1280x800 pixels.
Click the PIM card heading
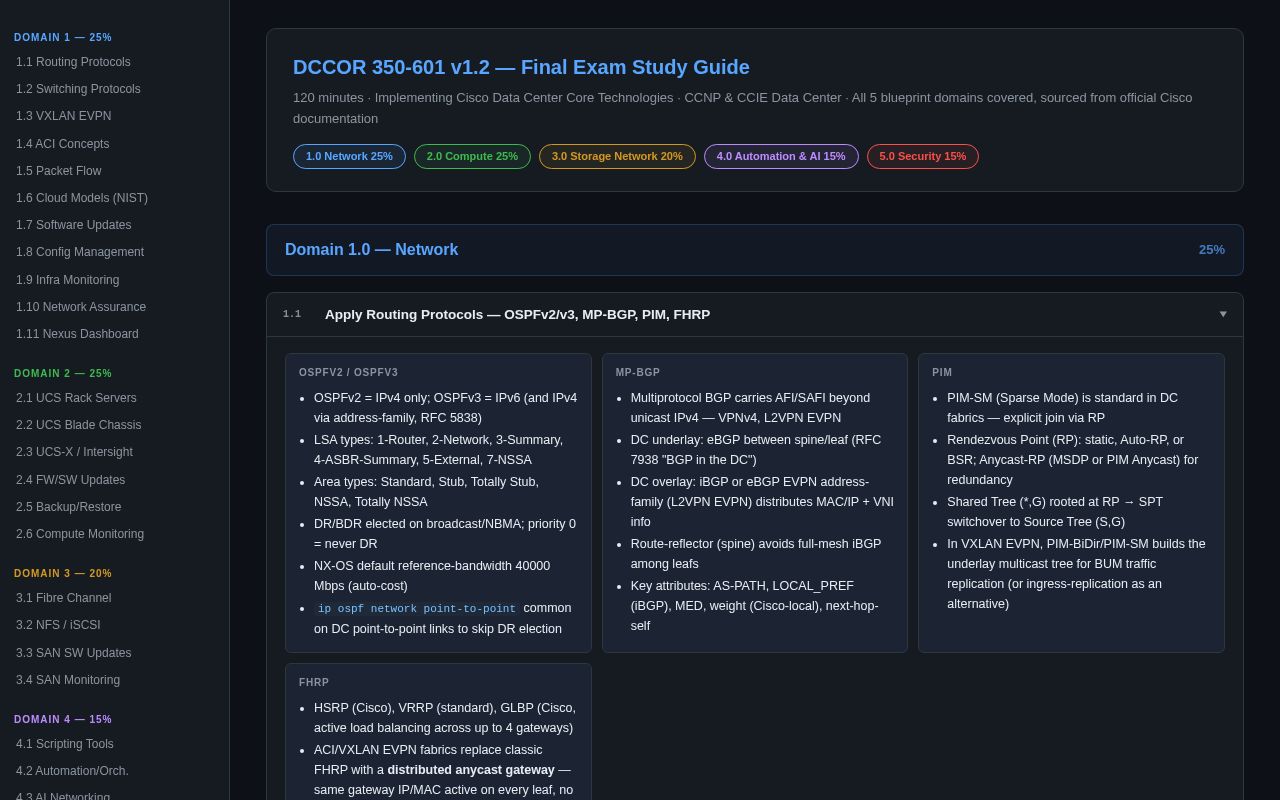click(x=942, y=373)
